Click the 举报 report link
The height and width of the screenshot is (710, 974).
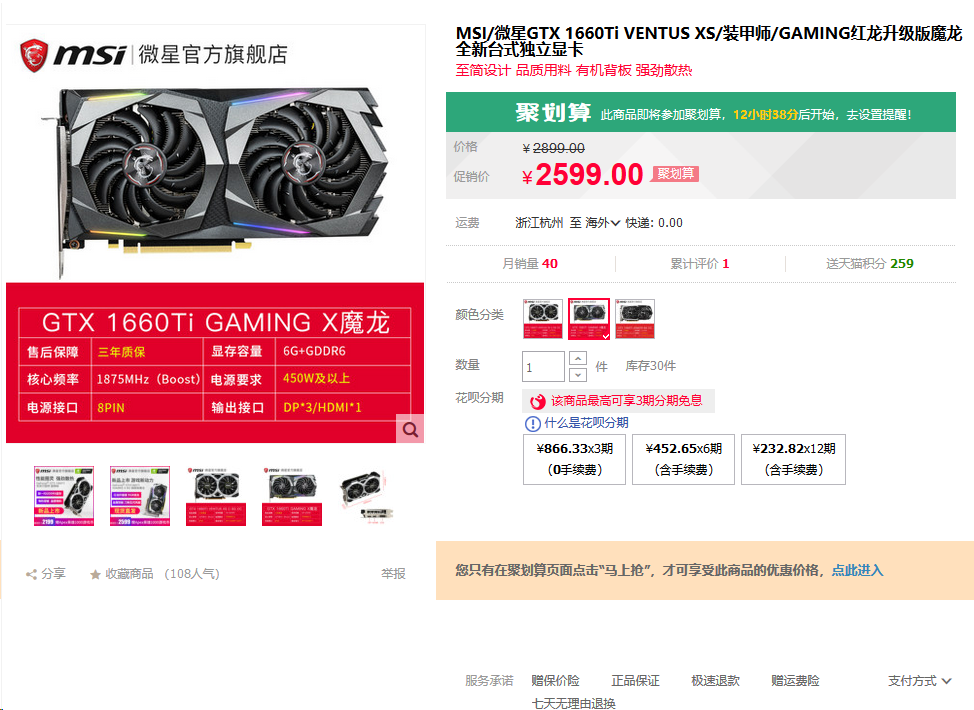coord(393,574)
